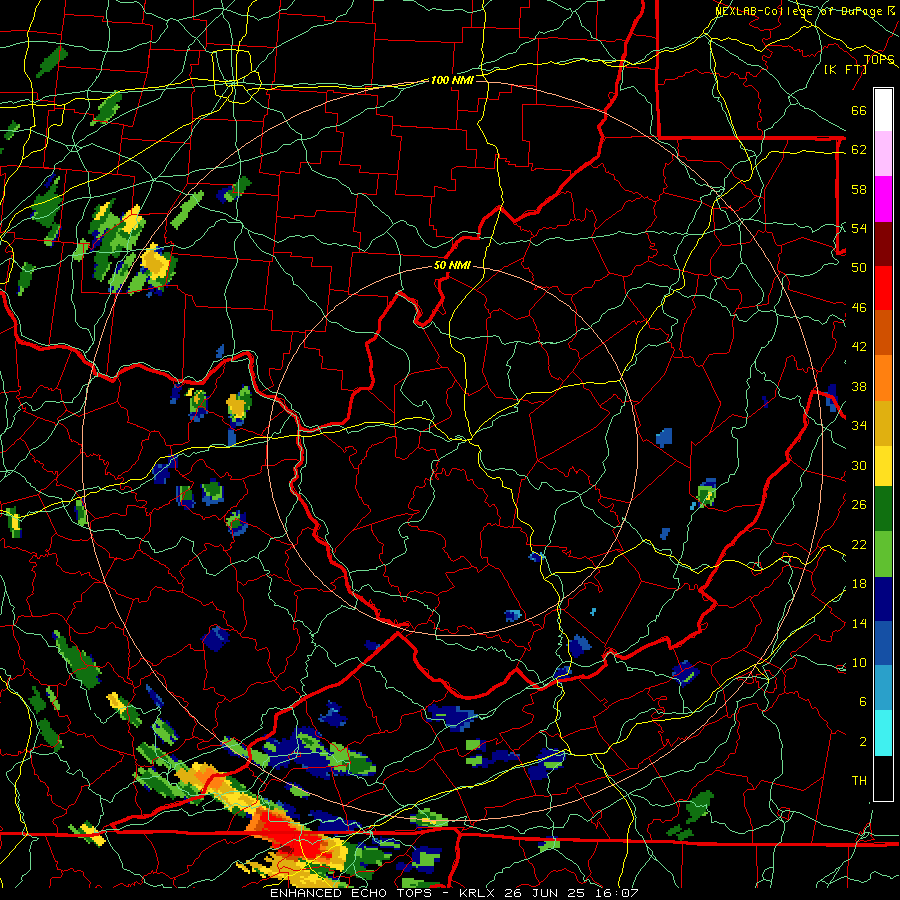Click the '16:07' timestamp
900x900 pixels.
[x=616, y=893]
